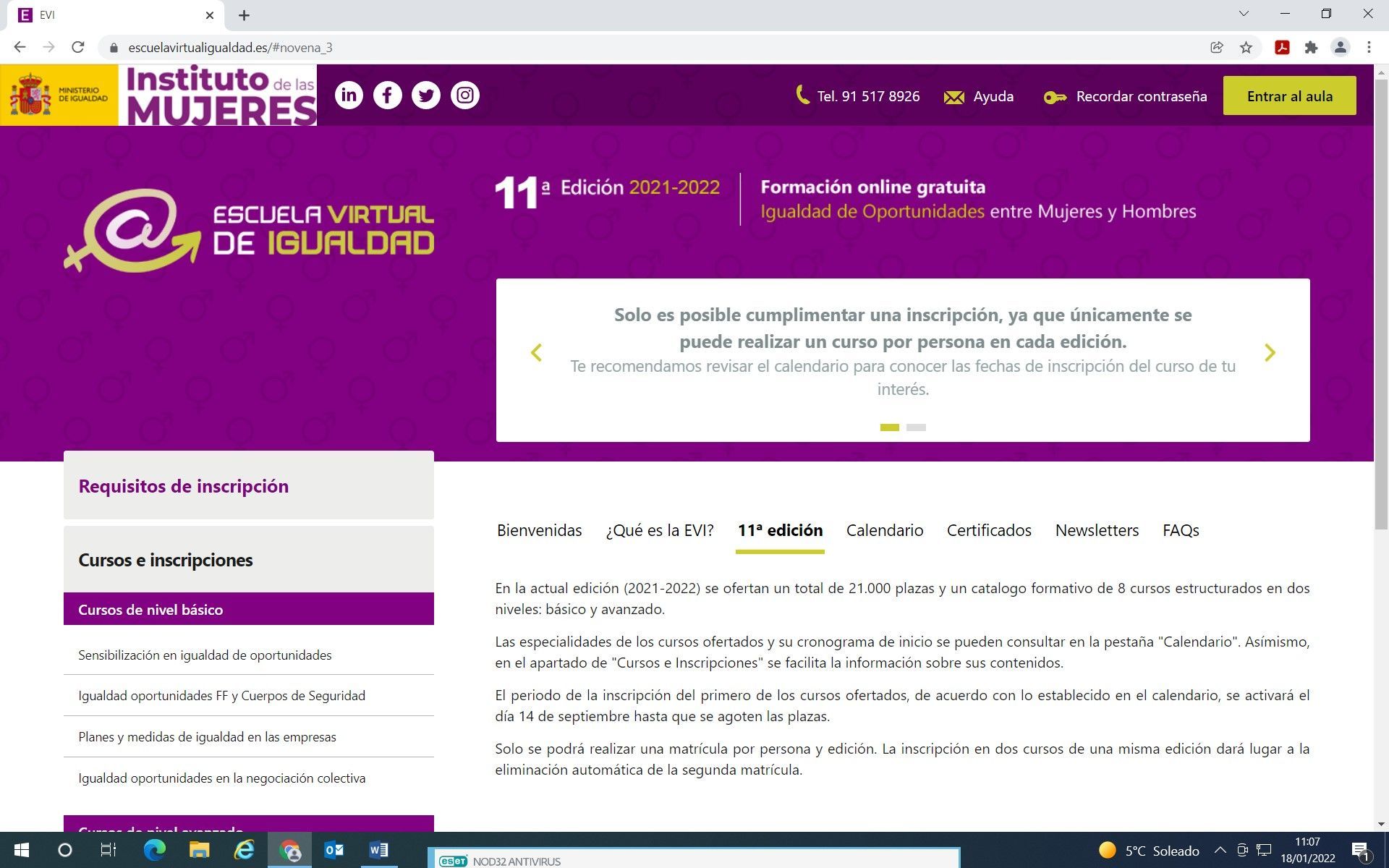Show hidden system tray icons
The image size is (1389, 868).
(x=1220, y=850)
